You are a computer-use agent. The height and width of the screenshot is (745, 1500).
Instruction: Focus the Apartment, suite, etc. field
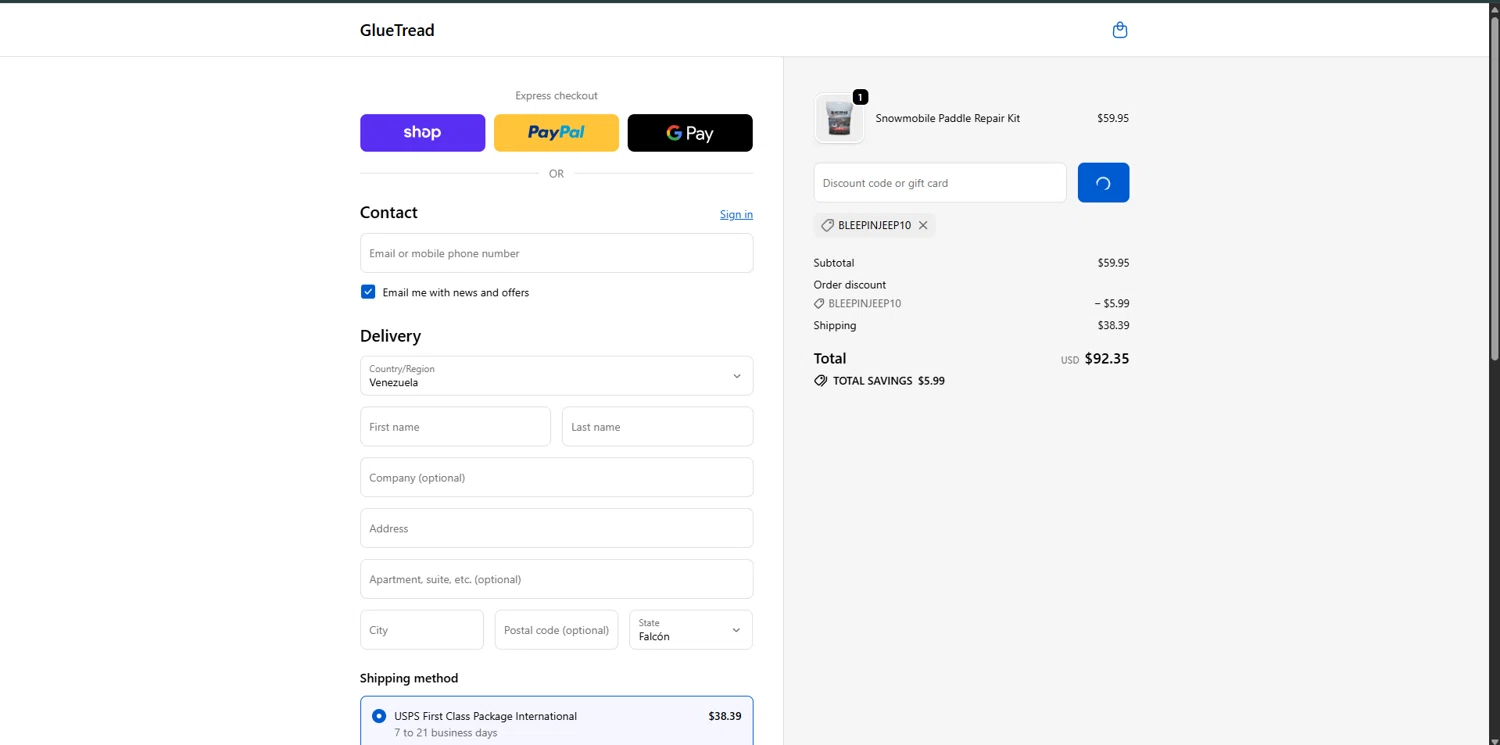tap(556, 579)
